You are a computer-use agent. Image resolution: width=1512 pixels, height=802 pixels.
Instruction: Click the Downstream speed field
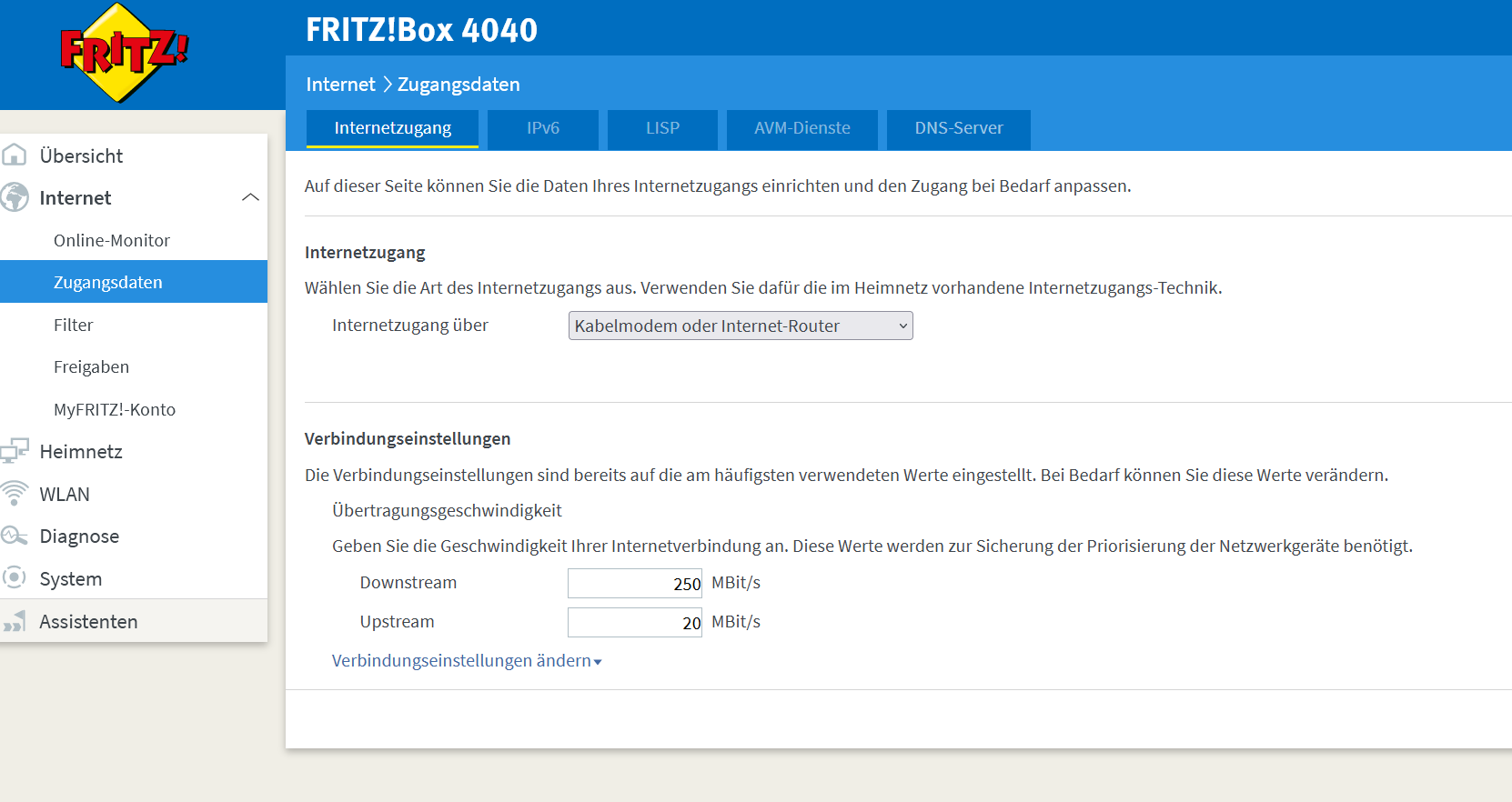click(635, 584)
